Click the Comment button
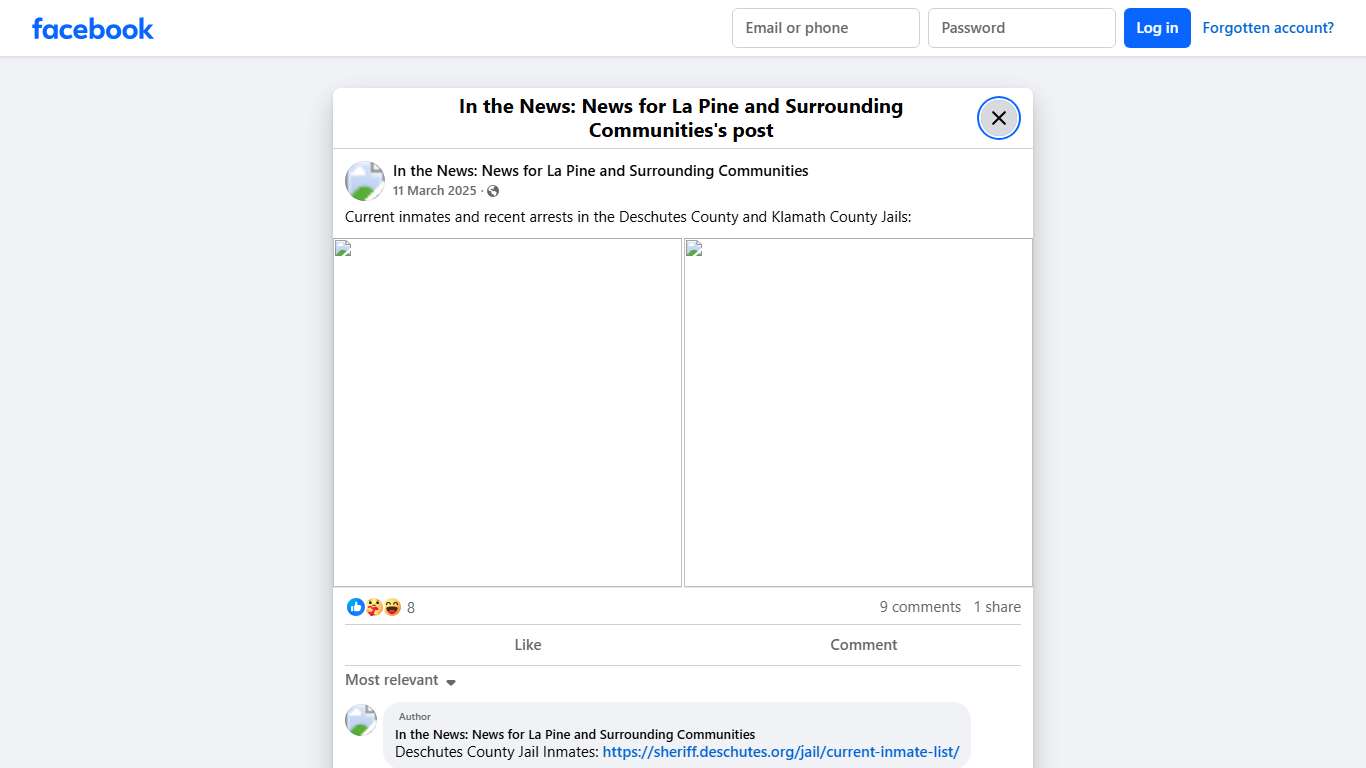The image size is (1366, 768). coord(863,645)
